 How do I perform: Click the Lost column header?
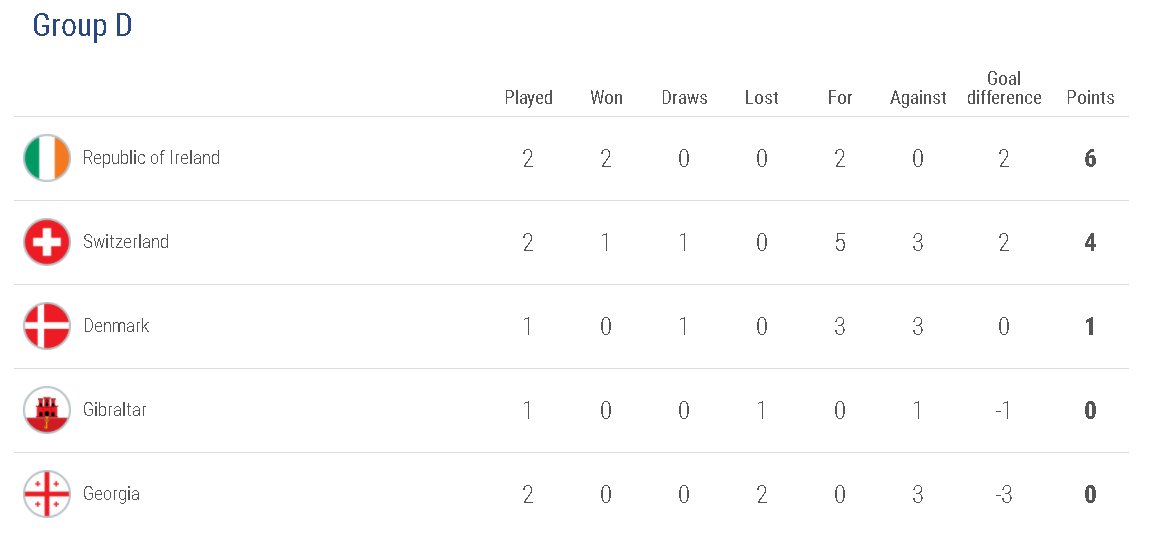tap(761, 98)
